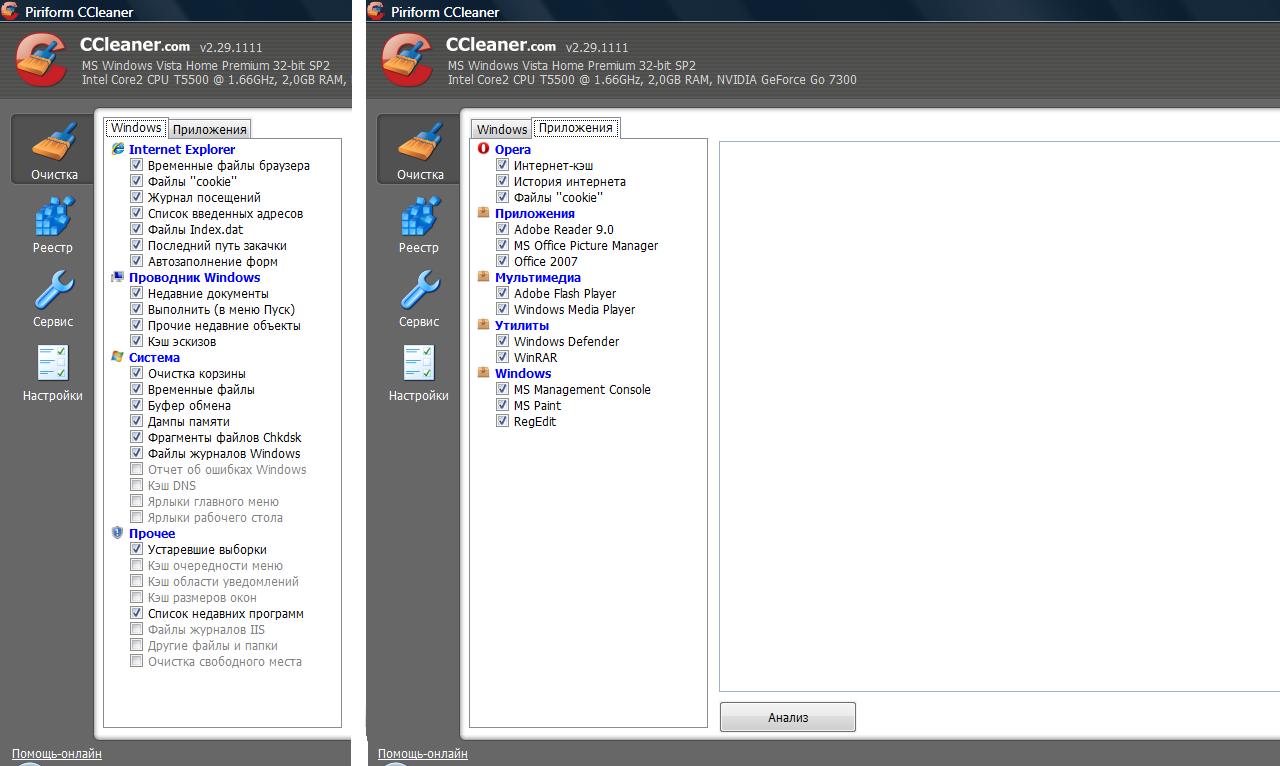Image resolution: width=1280 pixels, height=766 pixels.
Task: Switch to Приложения tab in left CCleaner window
Action: 210,129
